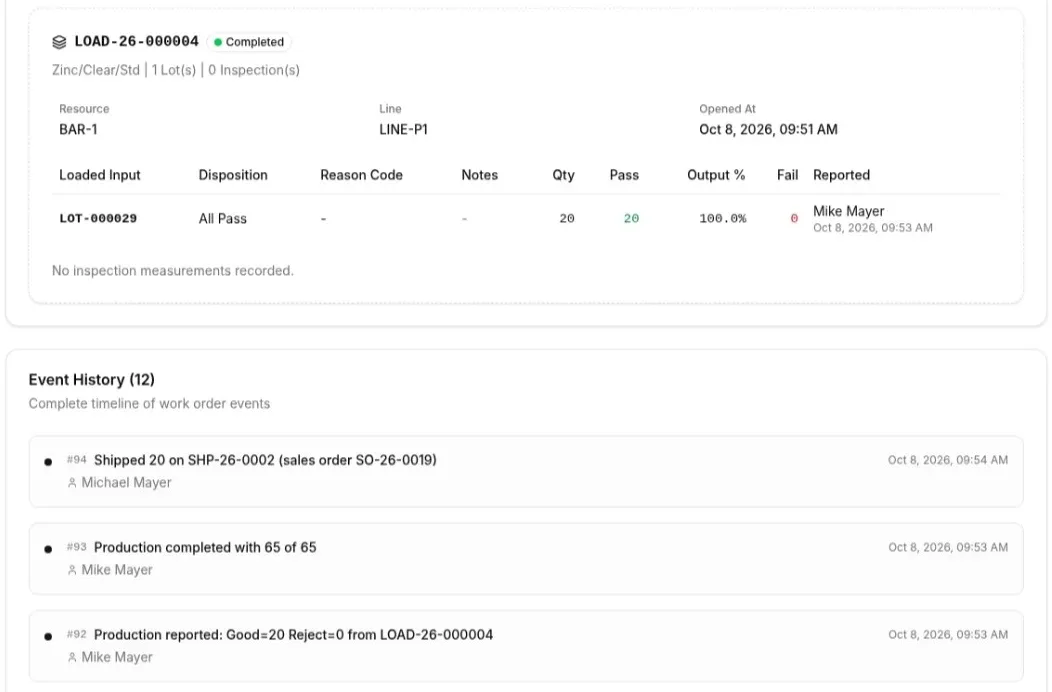Click the 09:54 AM timestamp on event #94
The image size is (1052, 692).
point(948,460)
